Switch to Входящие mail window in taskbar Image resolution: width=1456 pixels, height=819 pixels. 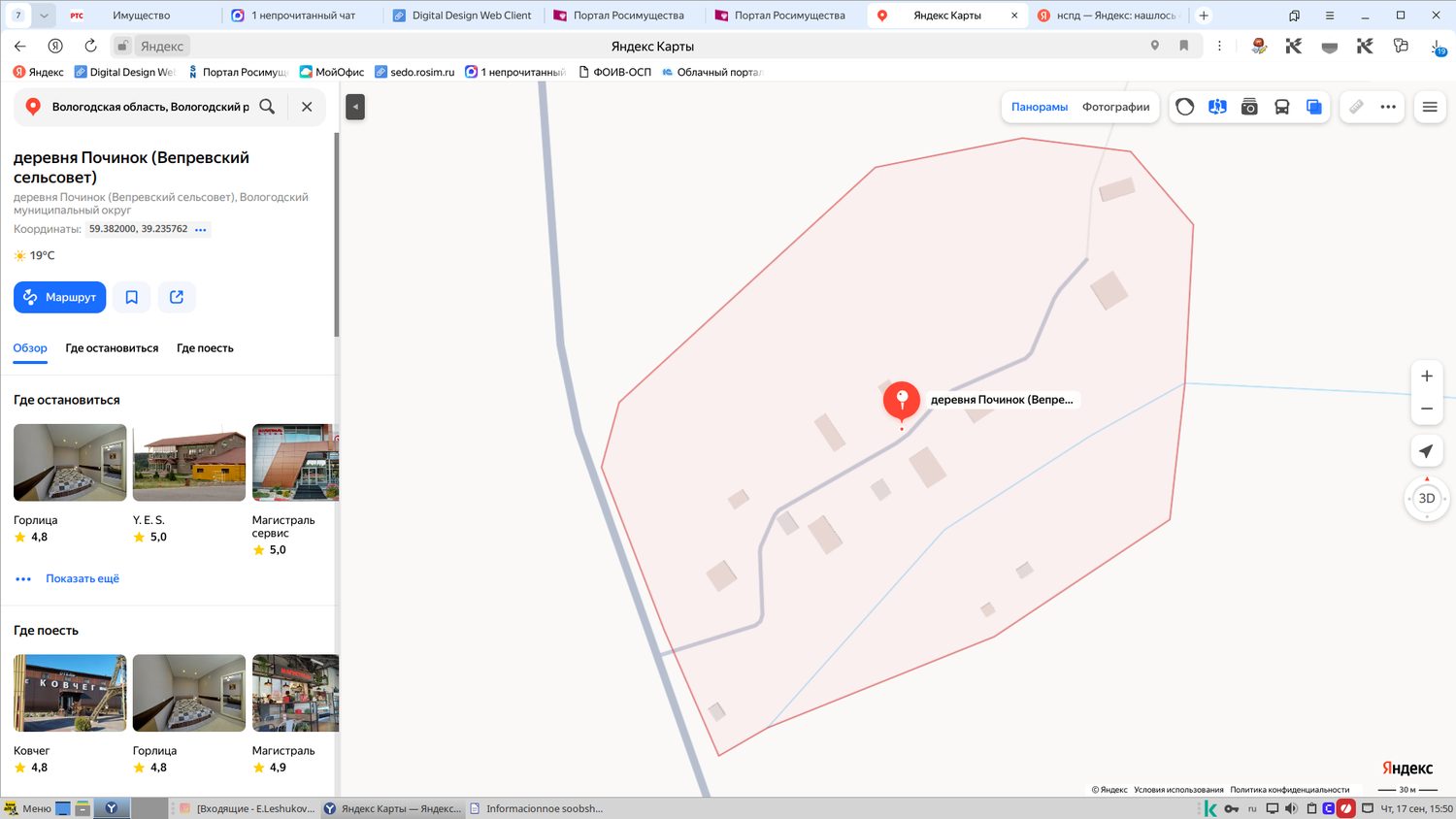[247, 808]
